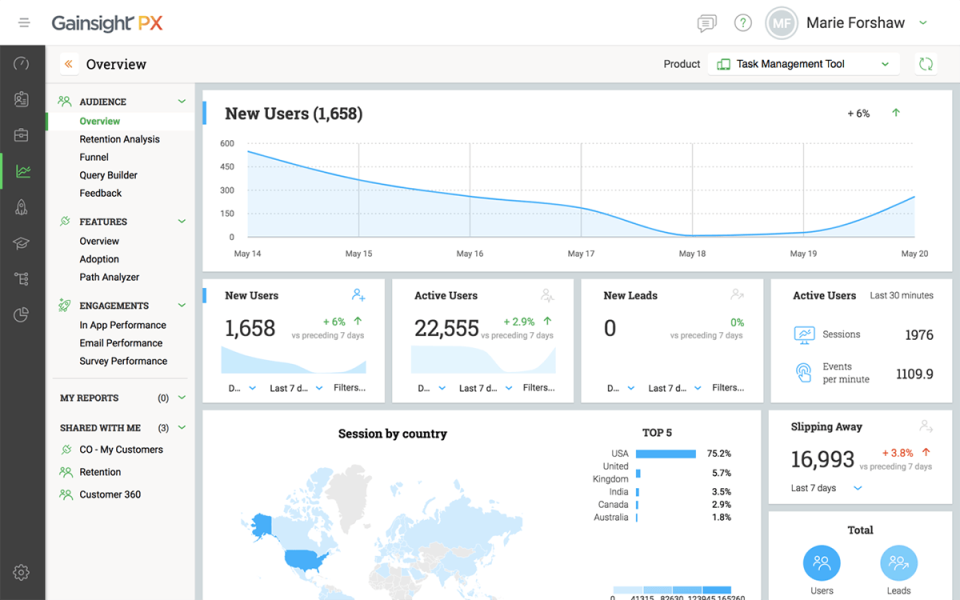Expand the MY REPORTS section
The height and width of the screenshot is (600, 960).
[182, 398]
